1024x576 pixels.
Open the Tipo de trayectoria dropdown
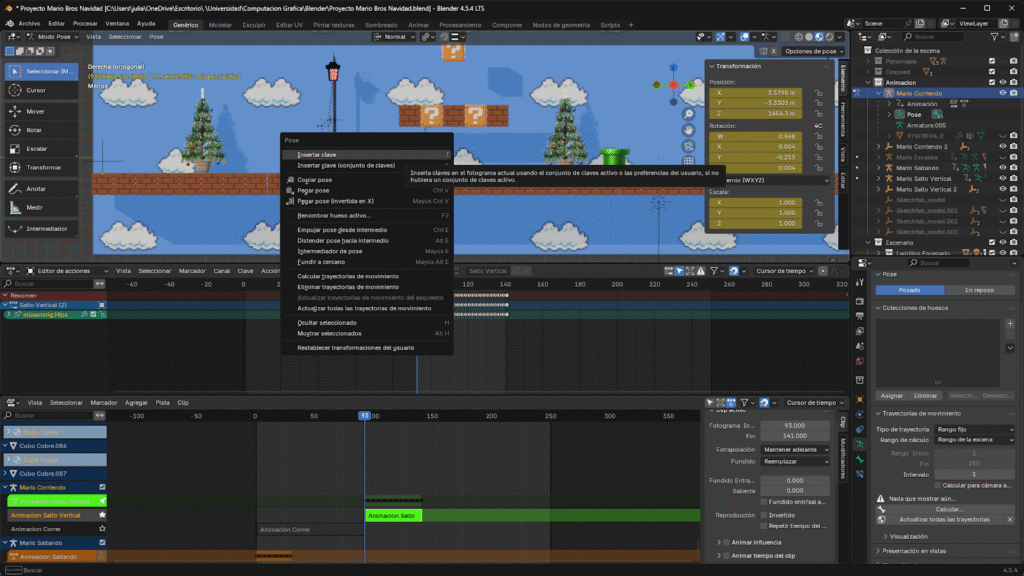pos(975,429)
